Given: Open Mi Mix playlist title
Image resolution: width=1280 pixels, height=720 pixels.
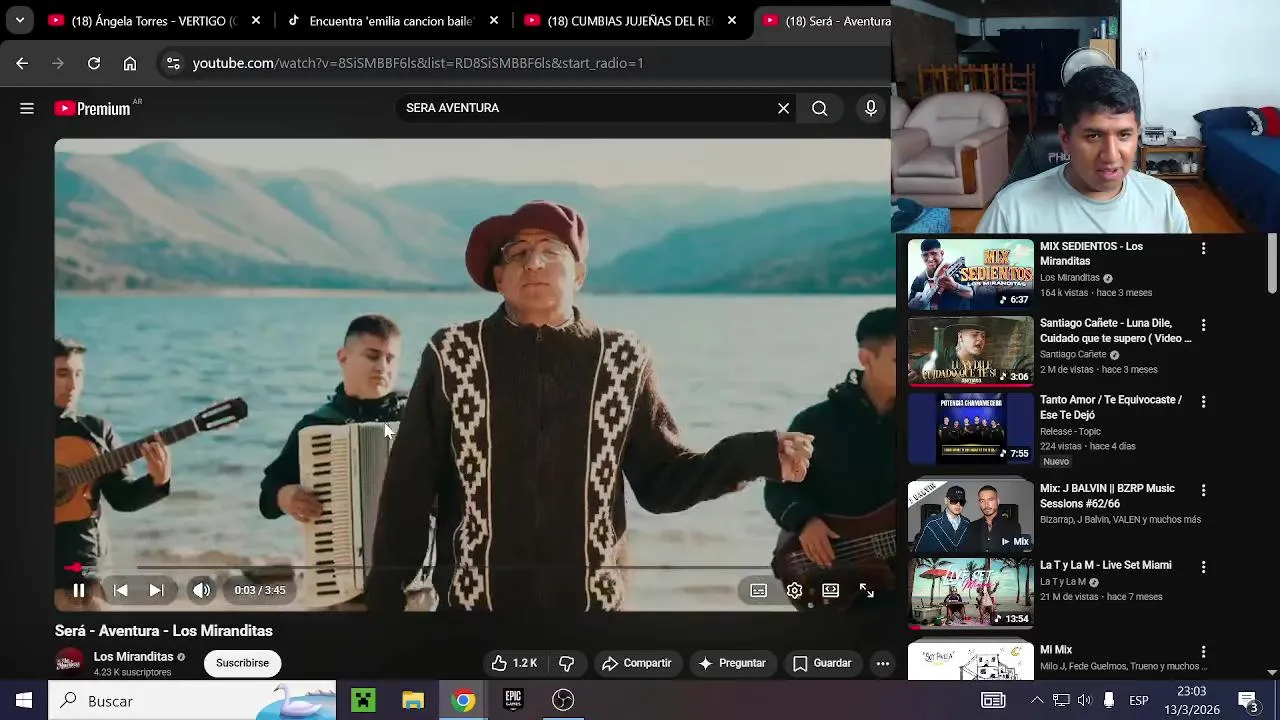Looking at the screenshot, I should point(1056,650).
